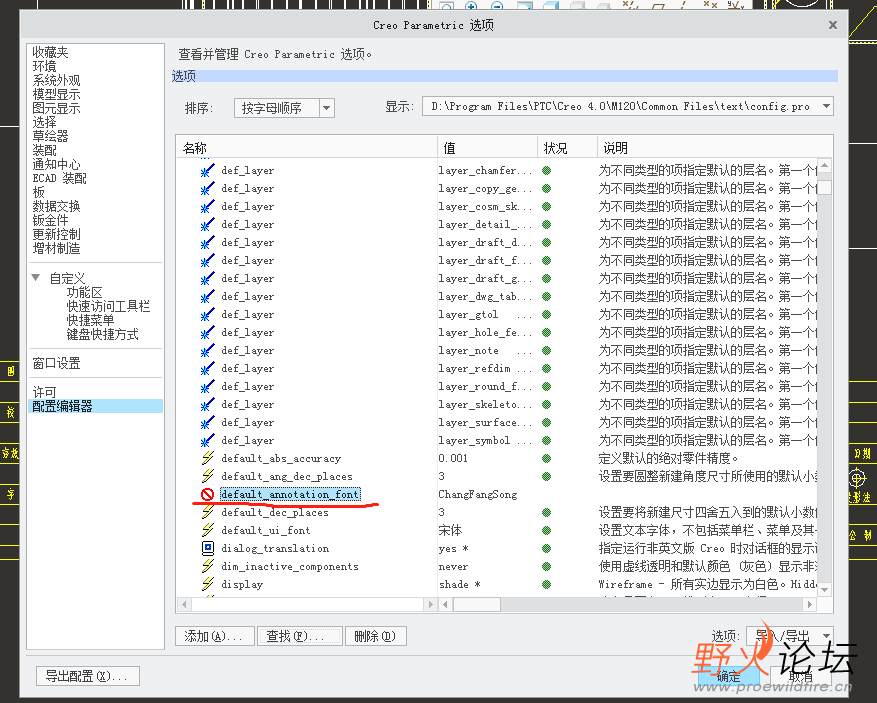
Task: Click the wand icon of the layer_note row
Action: coord(208,351)
